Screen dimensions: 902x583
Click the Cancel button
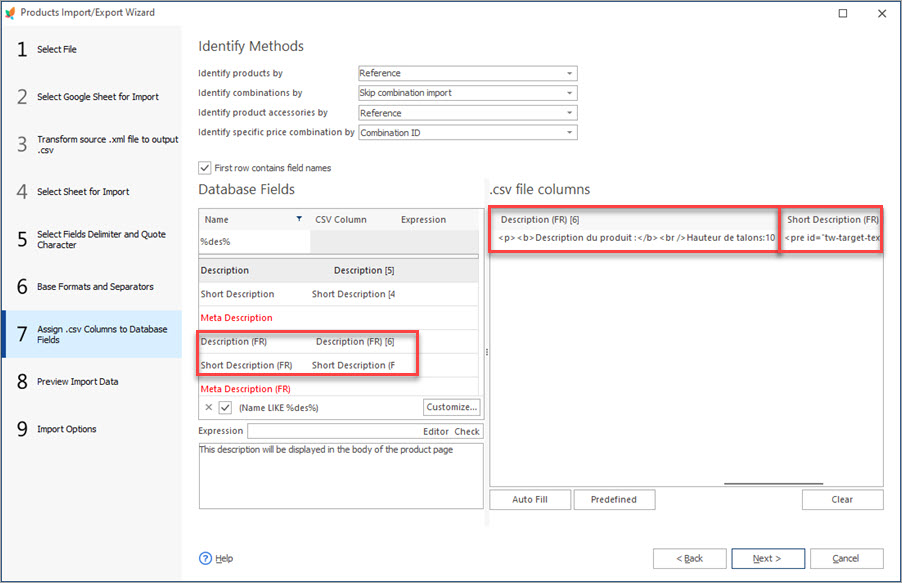846,558
